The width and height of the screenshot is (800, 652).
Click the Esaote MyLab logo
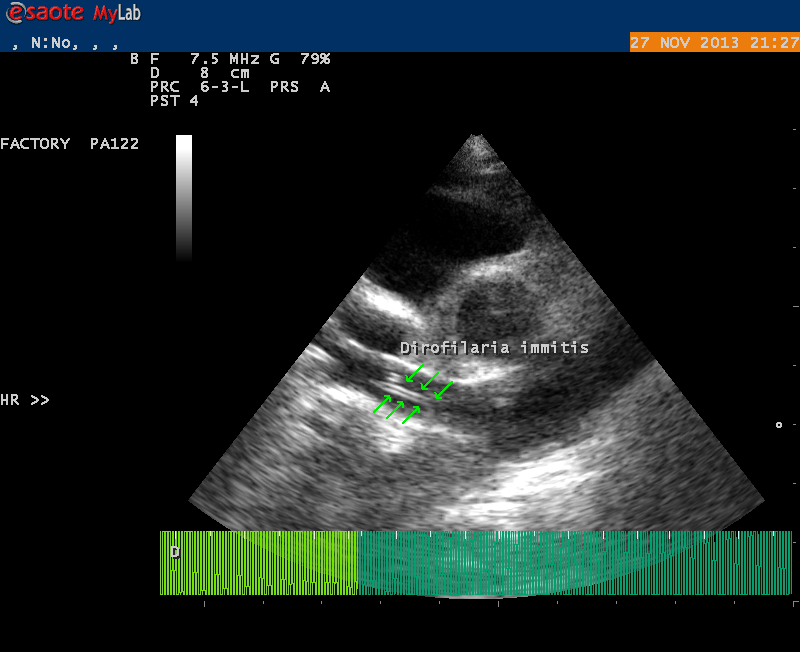pyautogui.click(x=73, y=13)
